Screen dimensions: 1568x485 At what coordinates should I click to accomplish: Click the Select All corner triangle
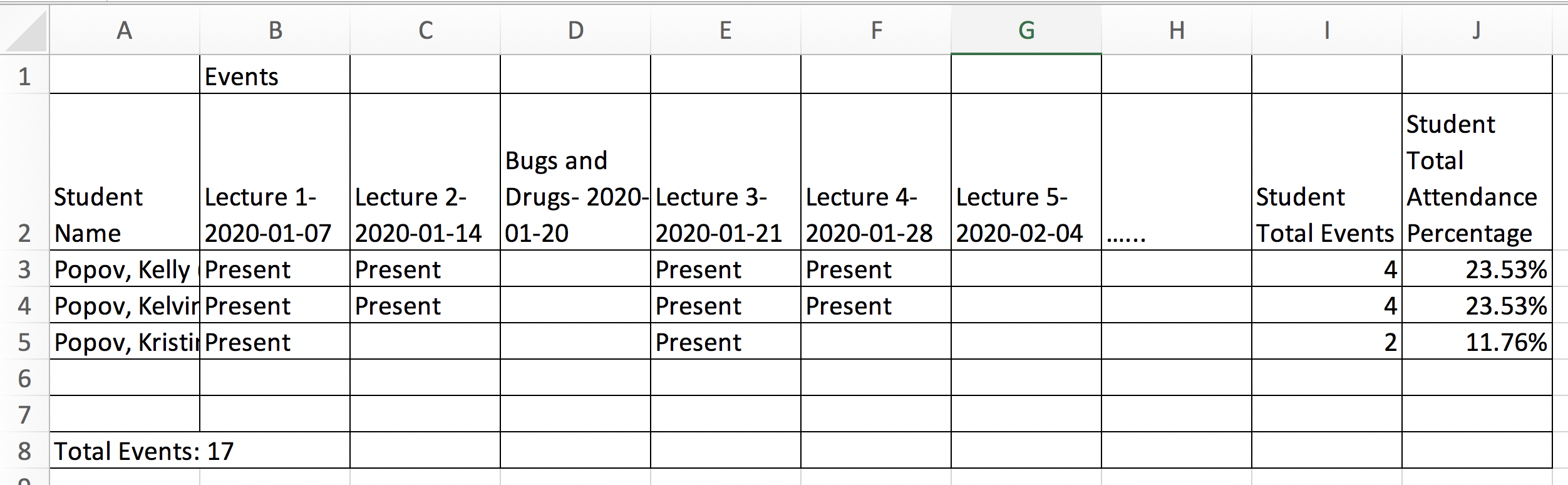(26, 33)
